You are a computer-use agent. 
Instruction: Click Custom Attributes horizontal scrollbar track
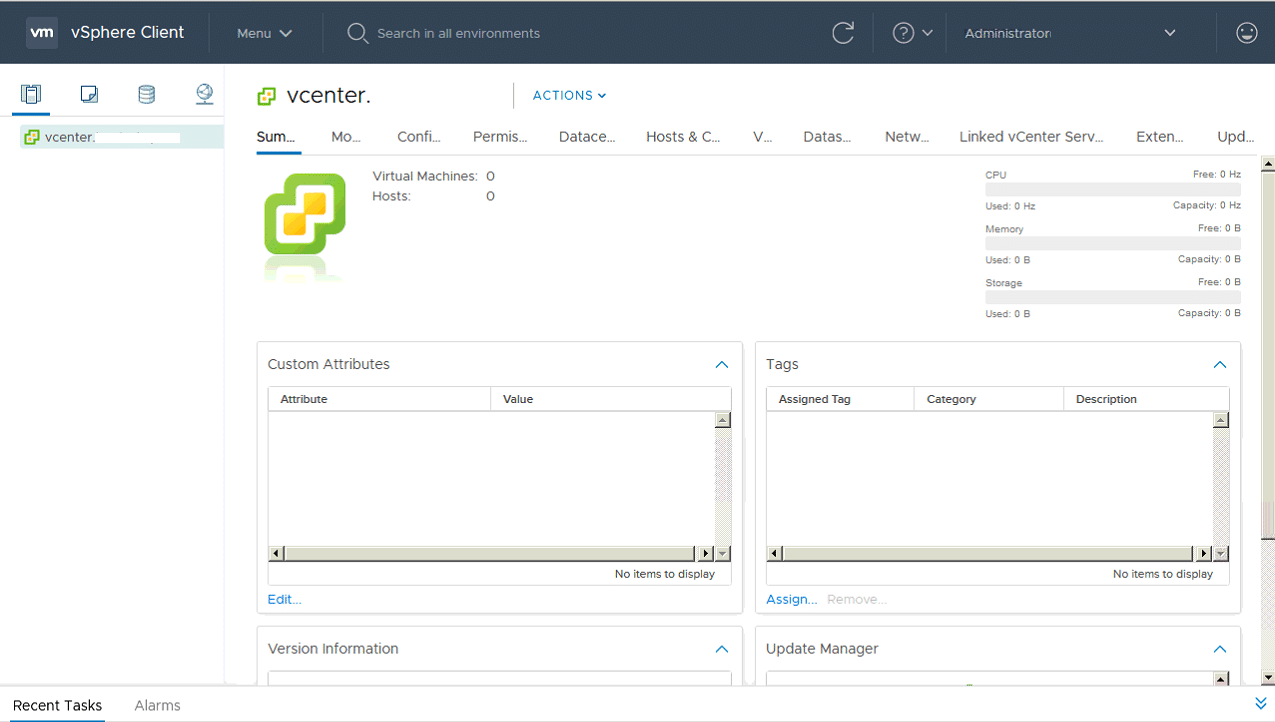491,553
